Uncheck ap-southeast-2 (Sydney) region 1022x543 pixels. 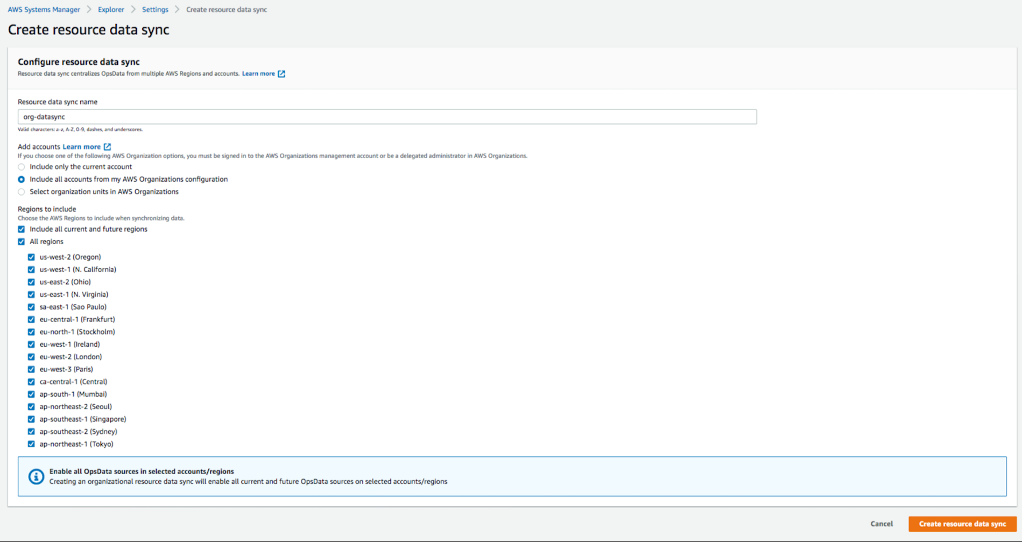31,432
